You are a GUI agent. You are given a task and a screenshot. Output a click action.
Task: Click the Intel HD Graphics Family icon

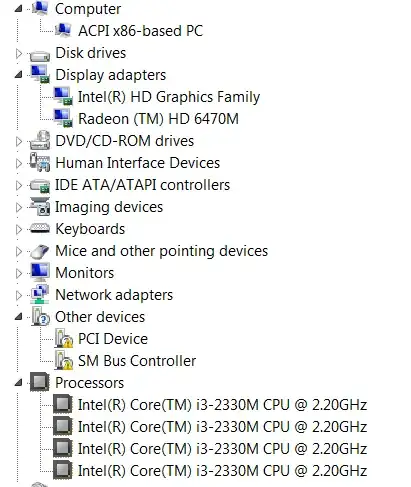pyautogui.click(x=63, y=96)
